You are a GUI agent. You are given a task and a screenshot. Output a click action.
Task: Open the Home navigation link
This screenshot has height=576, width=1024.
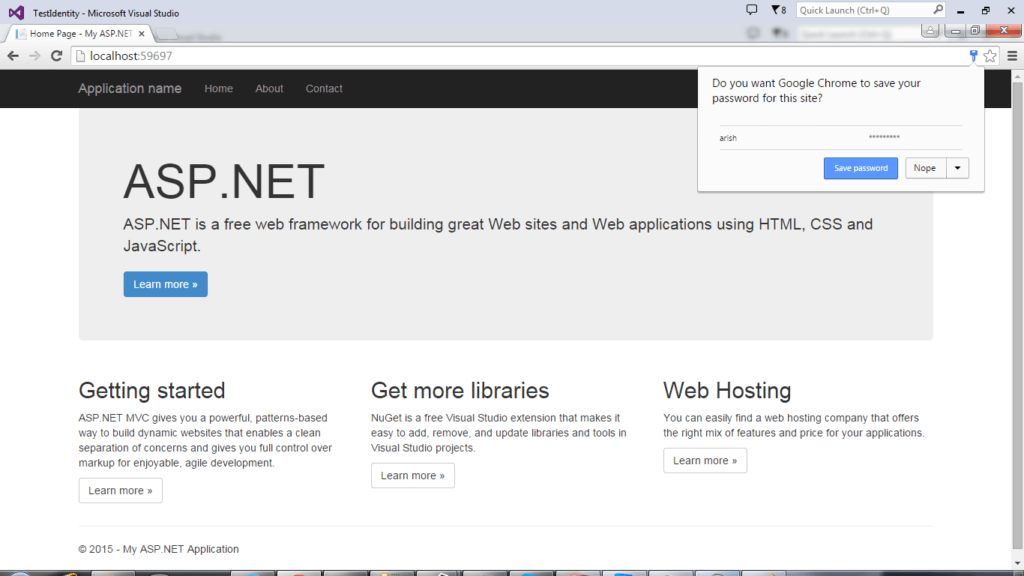(218, 89)
